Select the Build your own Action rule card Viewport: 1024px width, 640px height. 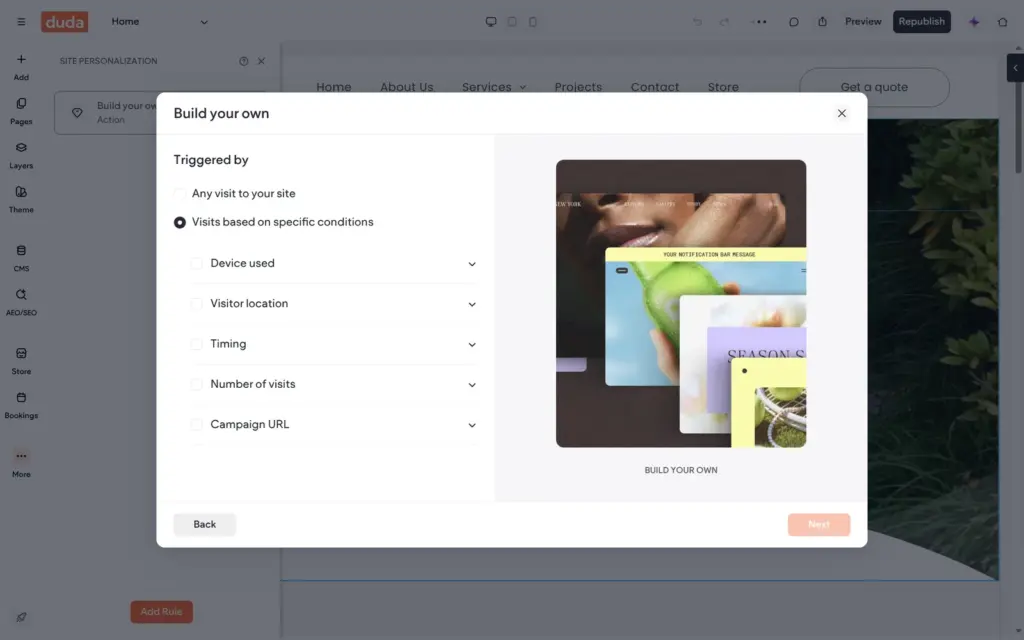[x=106, y=113]
